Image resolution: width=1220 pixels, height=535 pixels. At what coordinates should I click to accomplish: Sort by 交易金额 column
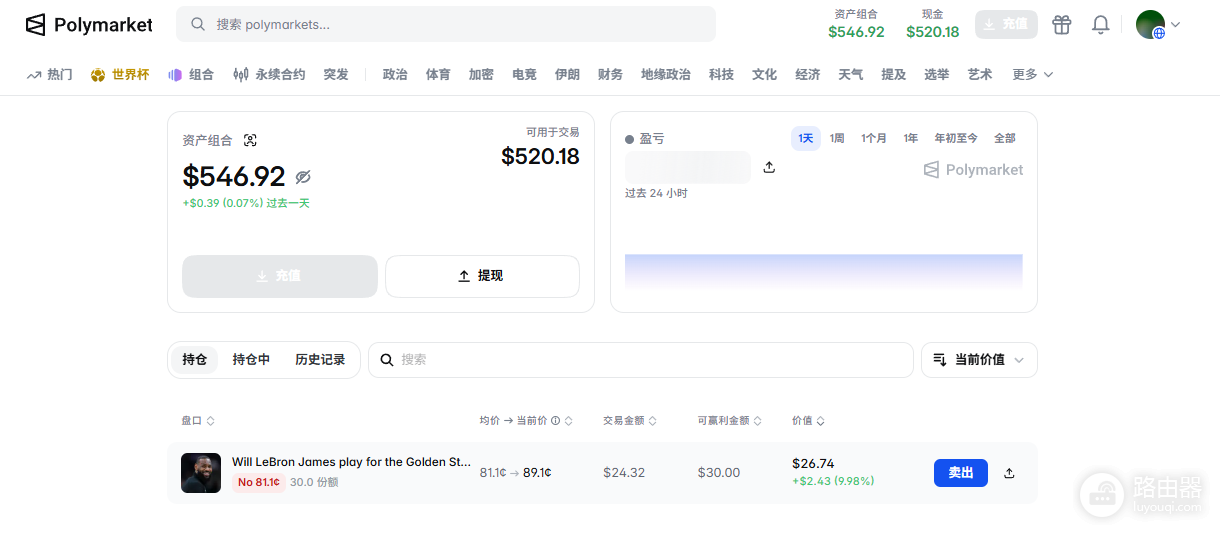[630, 421]
